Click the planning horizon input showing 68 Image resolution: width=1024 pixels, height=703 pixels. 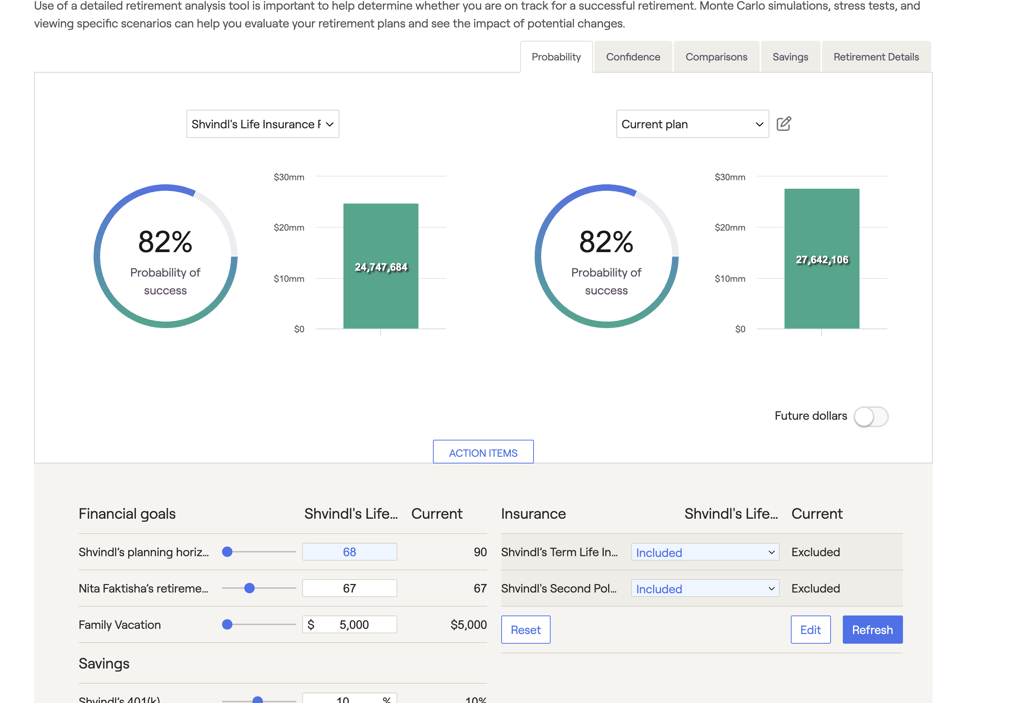click(349, 552)
